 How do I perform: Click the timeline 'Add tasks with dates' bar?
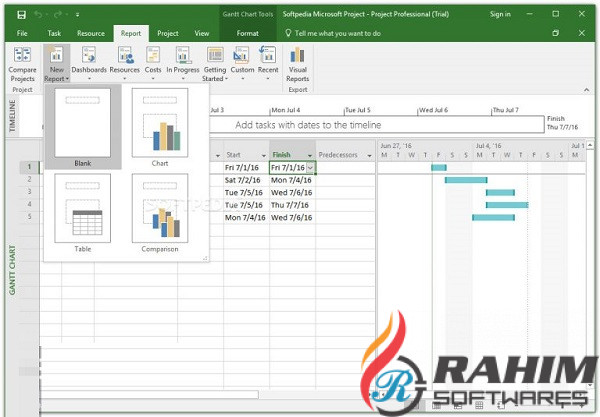pyautogui.click(x=308, y=125)
